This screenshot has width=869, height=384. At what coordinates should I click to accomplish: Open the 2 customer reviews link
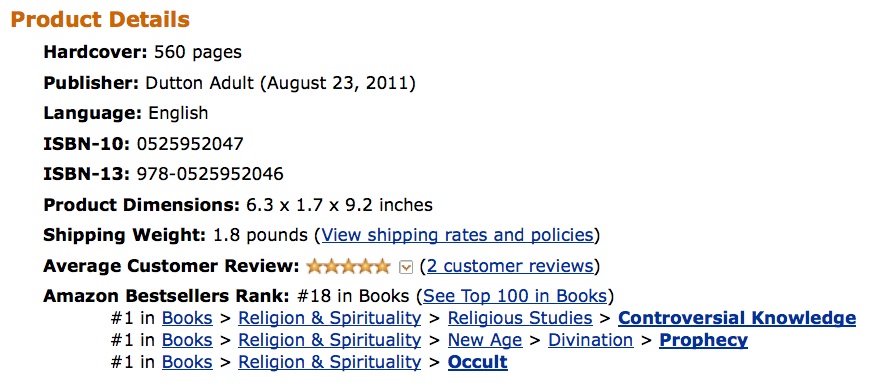click(x=510, y=266)
